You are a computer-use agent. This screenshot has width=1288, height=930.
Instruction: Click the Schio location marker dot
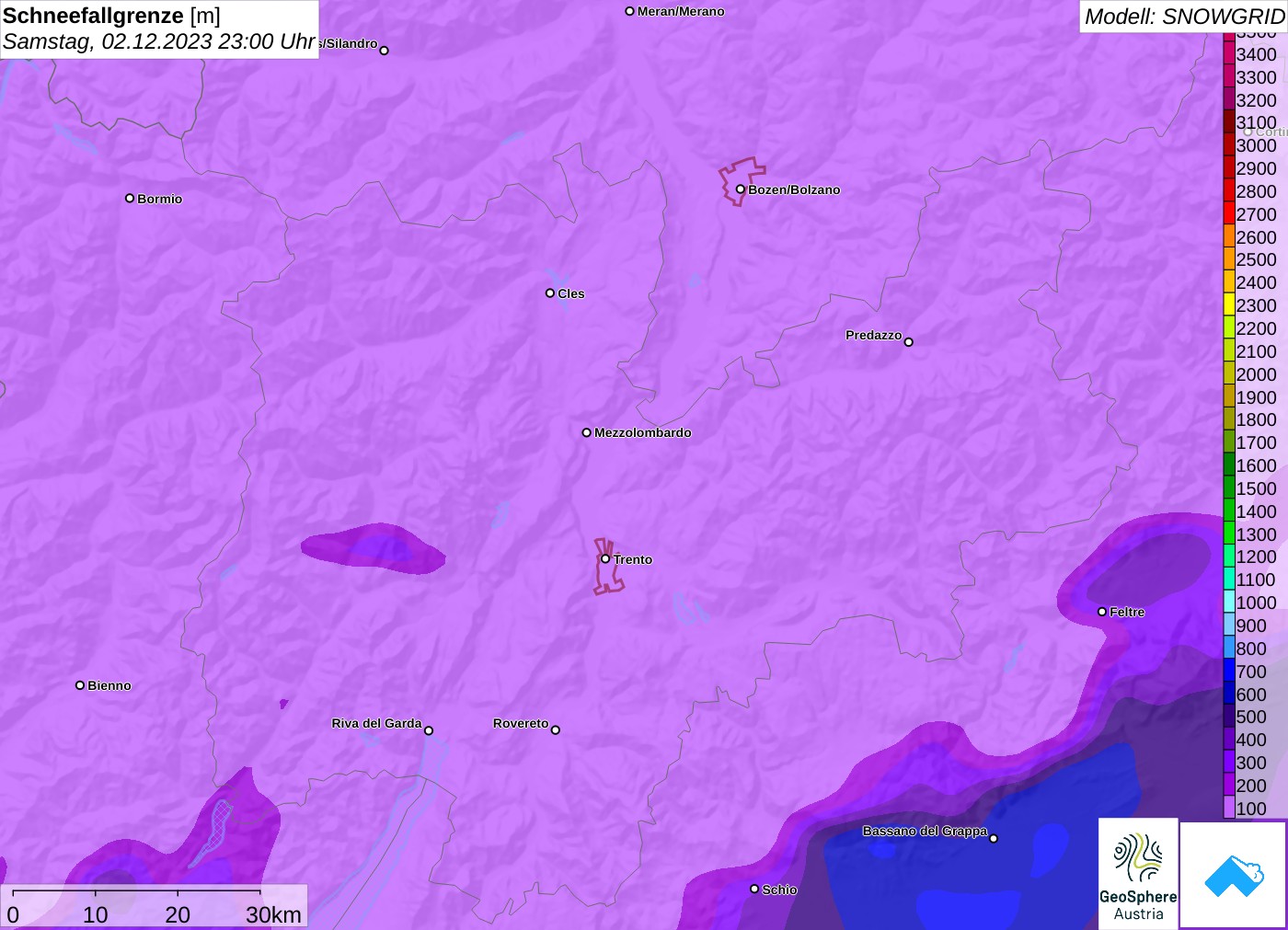click(x=754, y=889)
